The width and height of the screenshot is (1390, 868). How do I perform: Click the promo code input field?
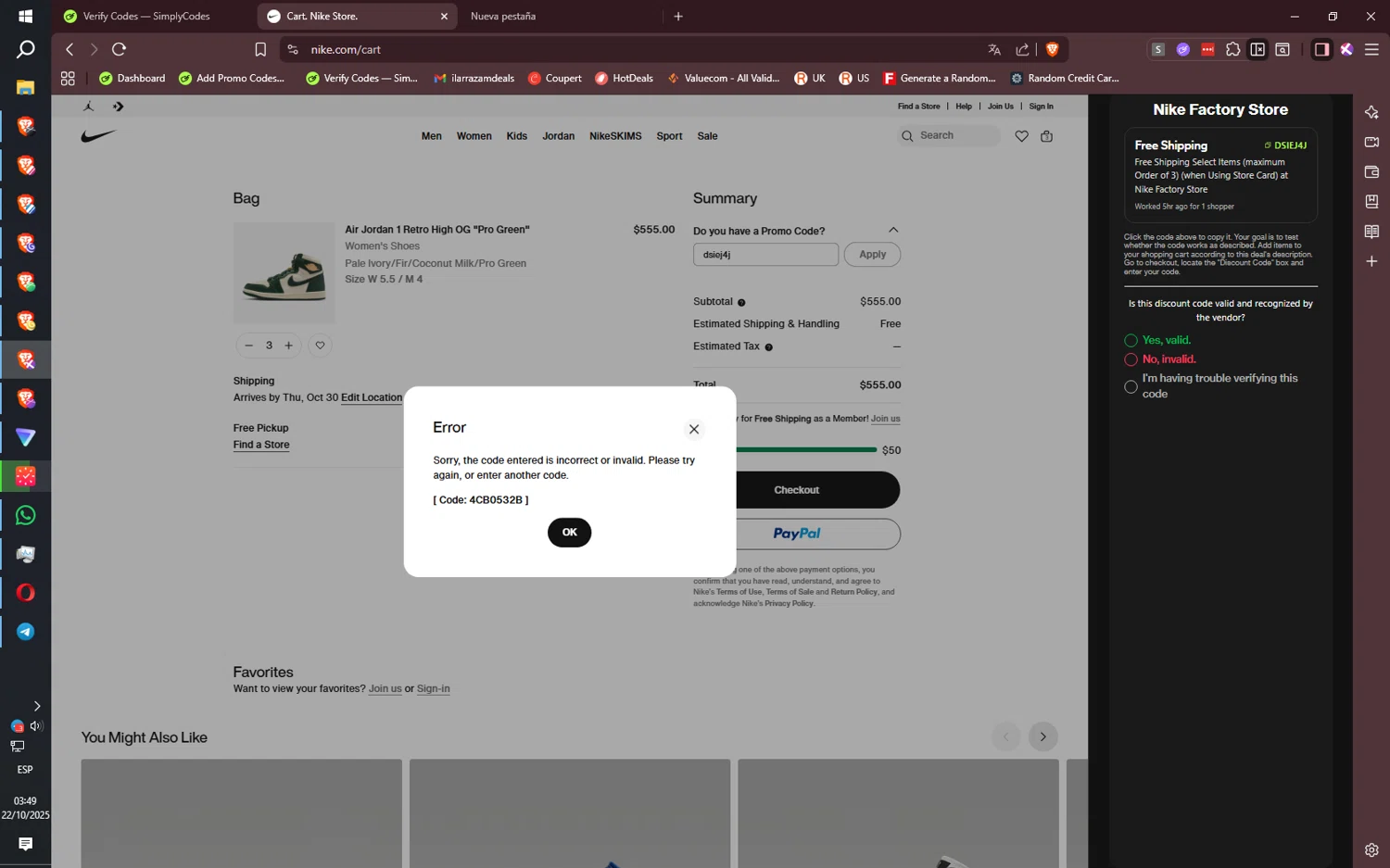point(765,255)
